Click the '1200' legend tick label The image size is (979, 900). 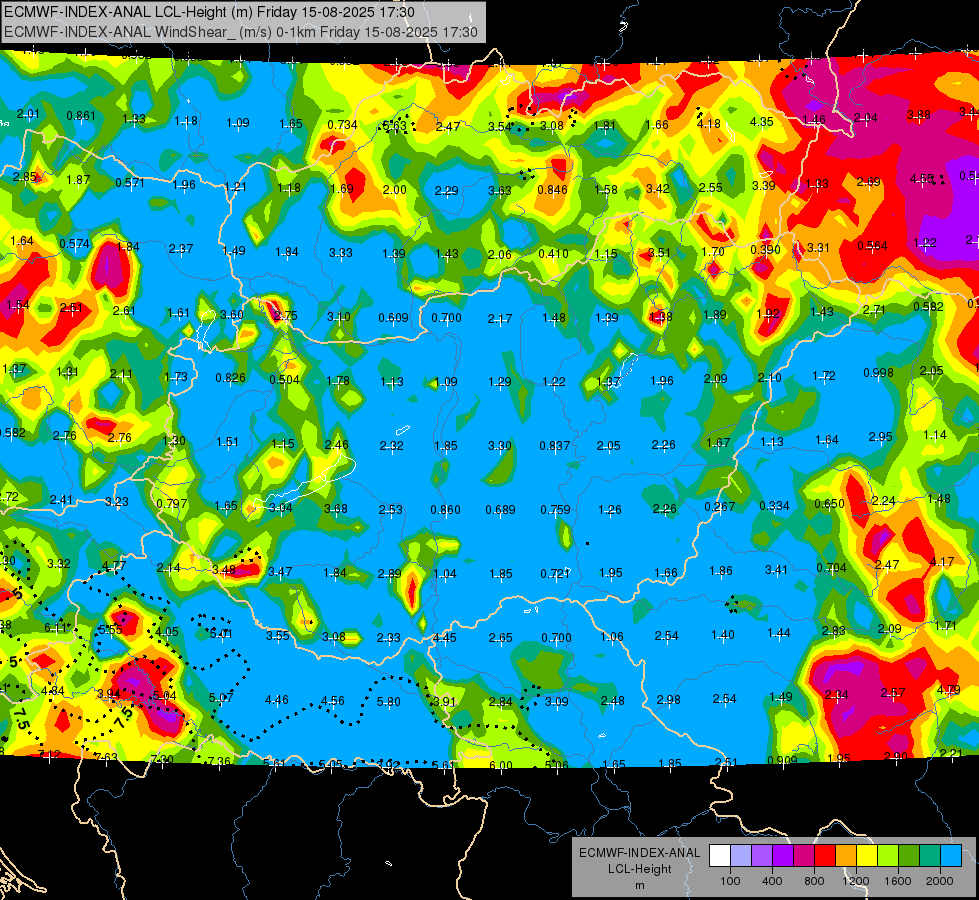click(856, 881)
